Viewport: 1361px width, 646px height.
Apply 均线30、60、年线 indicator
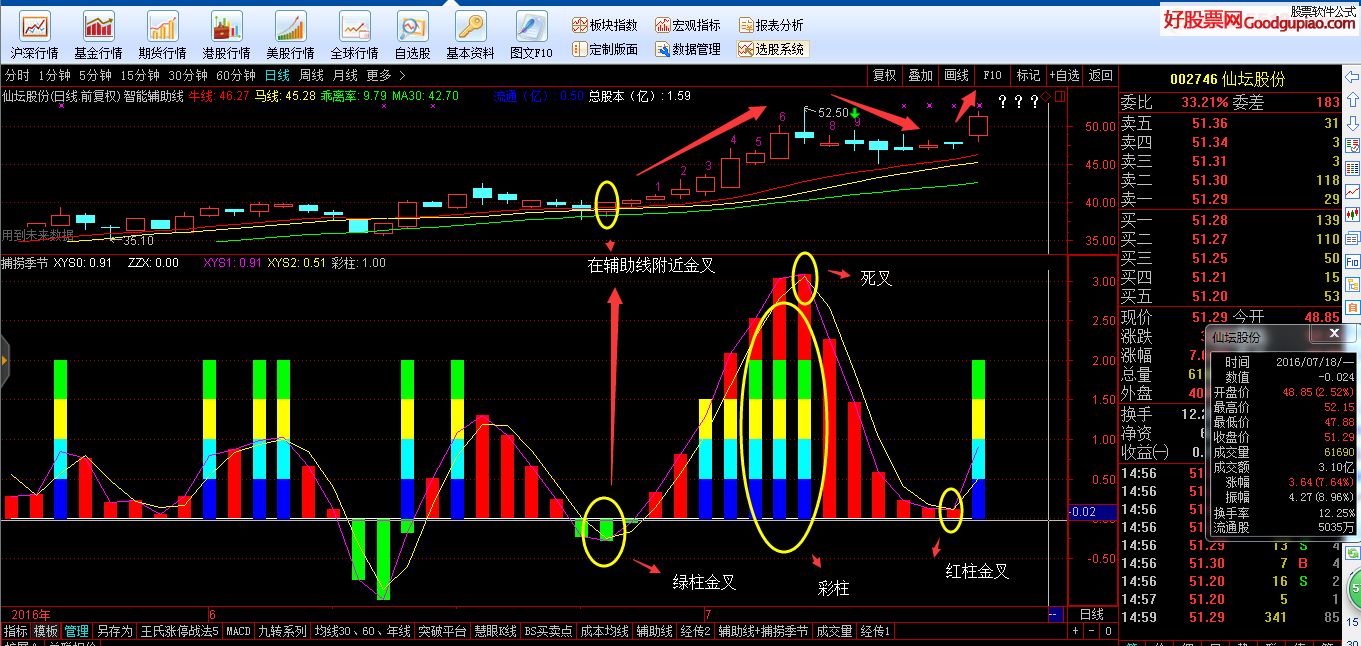click(x=363, y=631)
